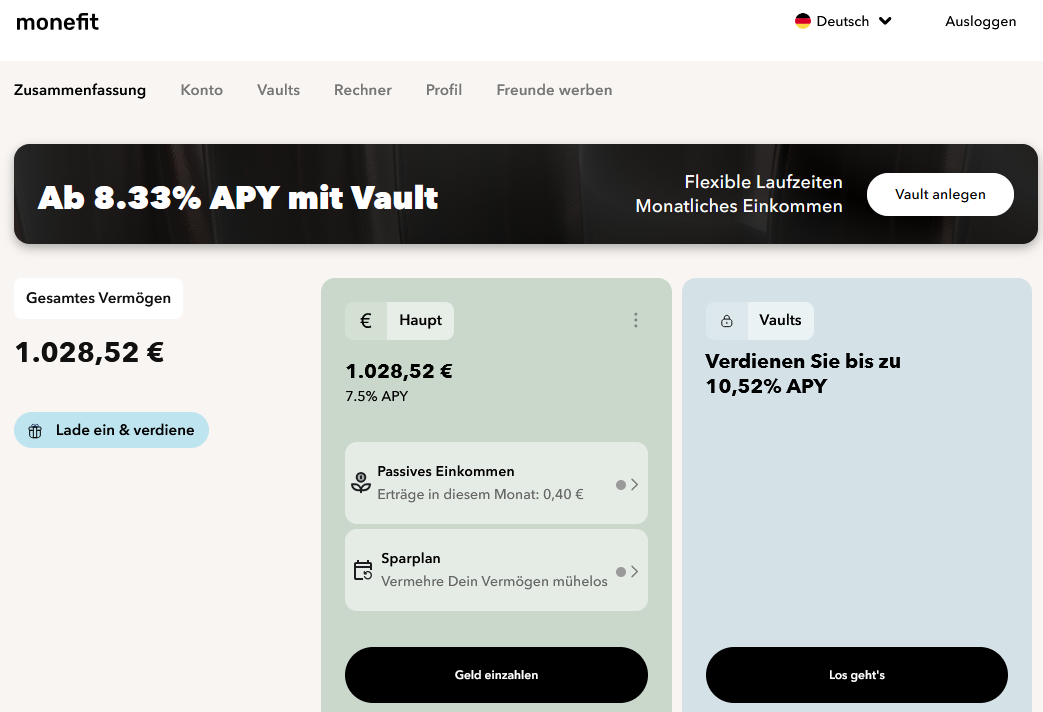The image size is (1043, 712).
Task: Click the Sparplan calendar icon
Action: (363, 570)
